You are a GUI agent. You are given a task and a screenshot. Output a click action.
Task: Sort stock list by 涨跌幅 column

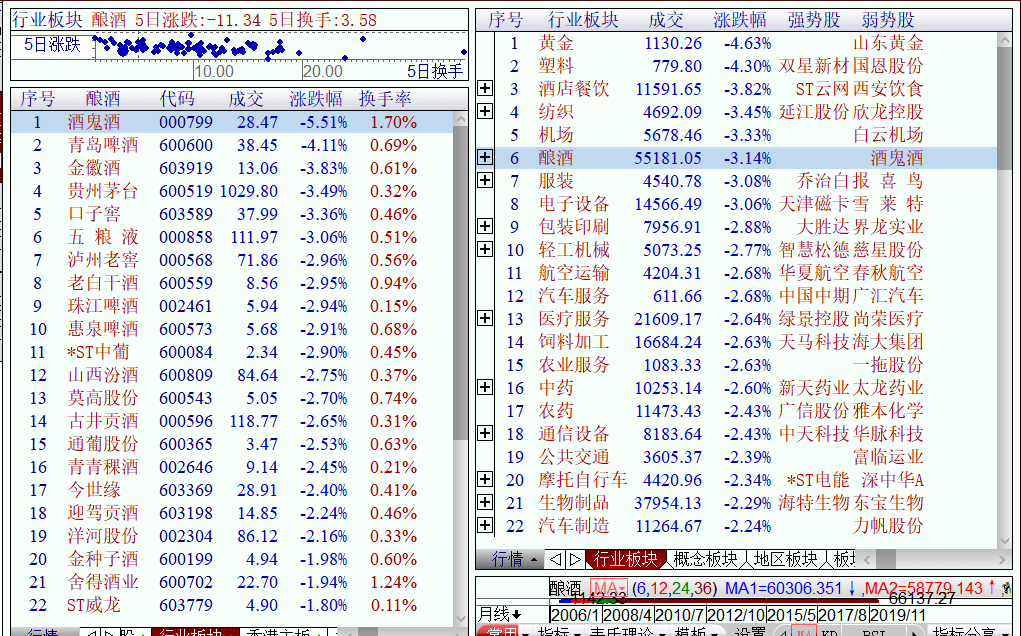coord(316,99)
